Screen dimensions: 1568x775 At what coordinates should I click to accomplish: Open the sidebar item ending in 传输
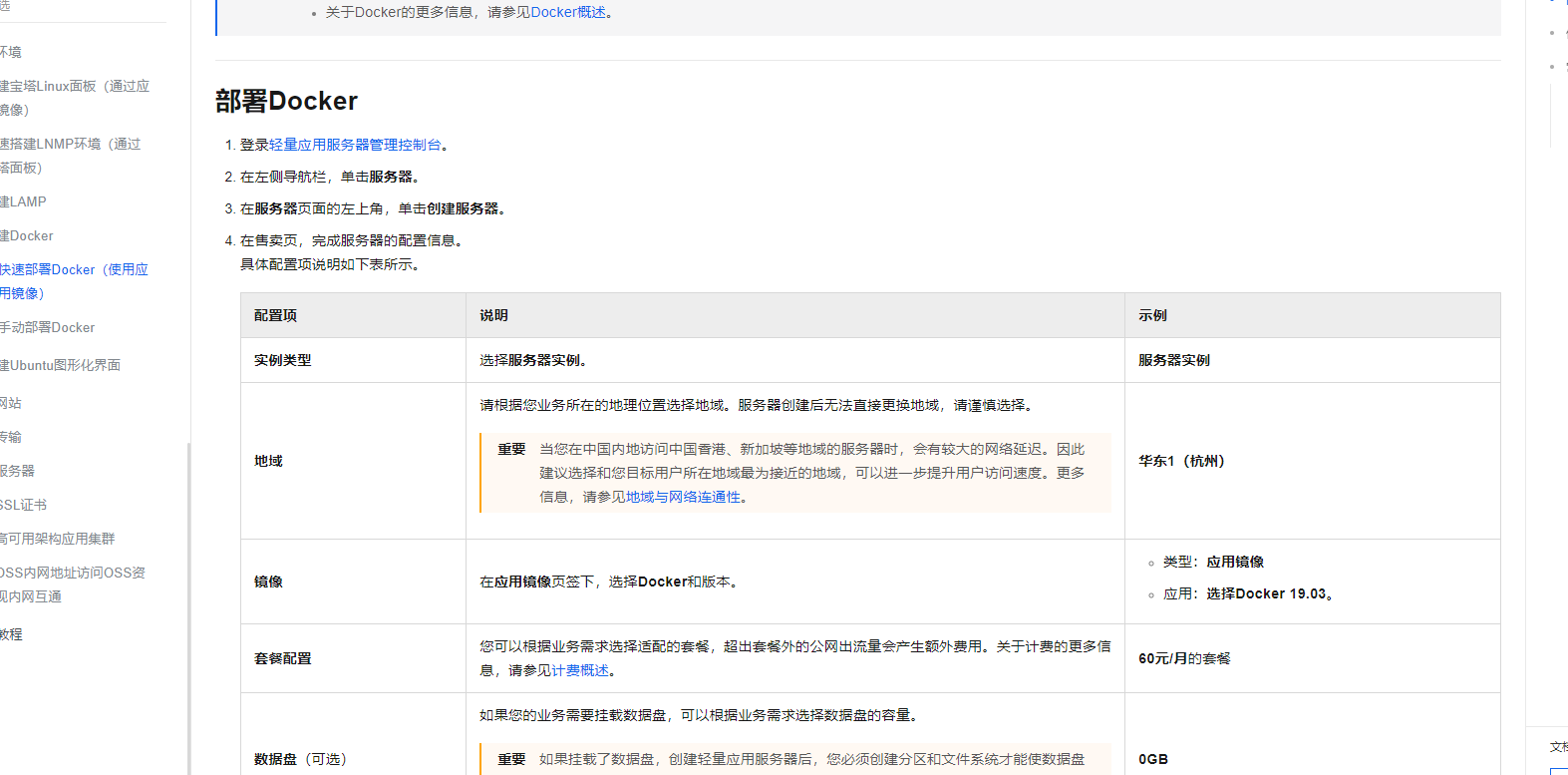pyautogui.click(x=10, y=437)
